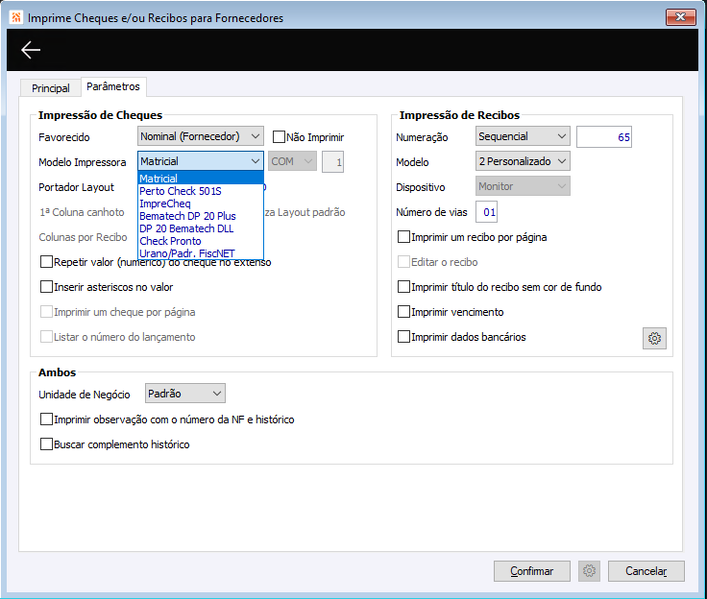The image size is (707, 599).
Task: Click the Impressão de Cheques heading
Action: click(100, 115)
